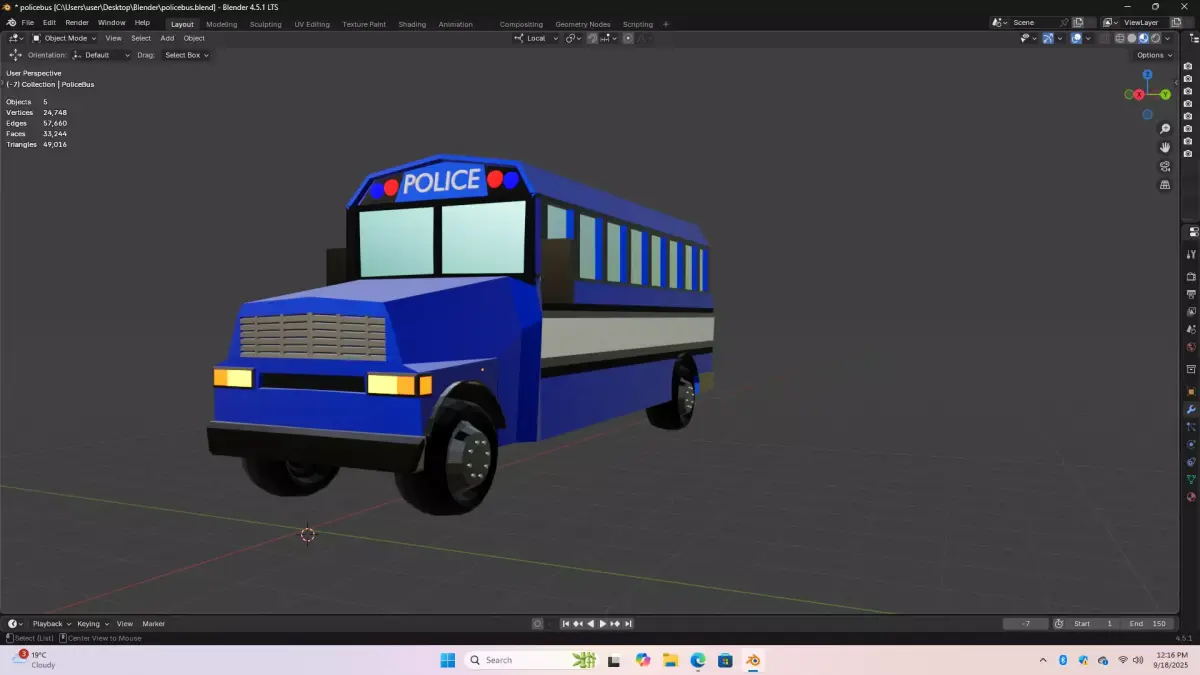Switch to solid viewport shading
The image size is (1200, 675).
click(x=1132, y=38)
